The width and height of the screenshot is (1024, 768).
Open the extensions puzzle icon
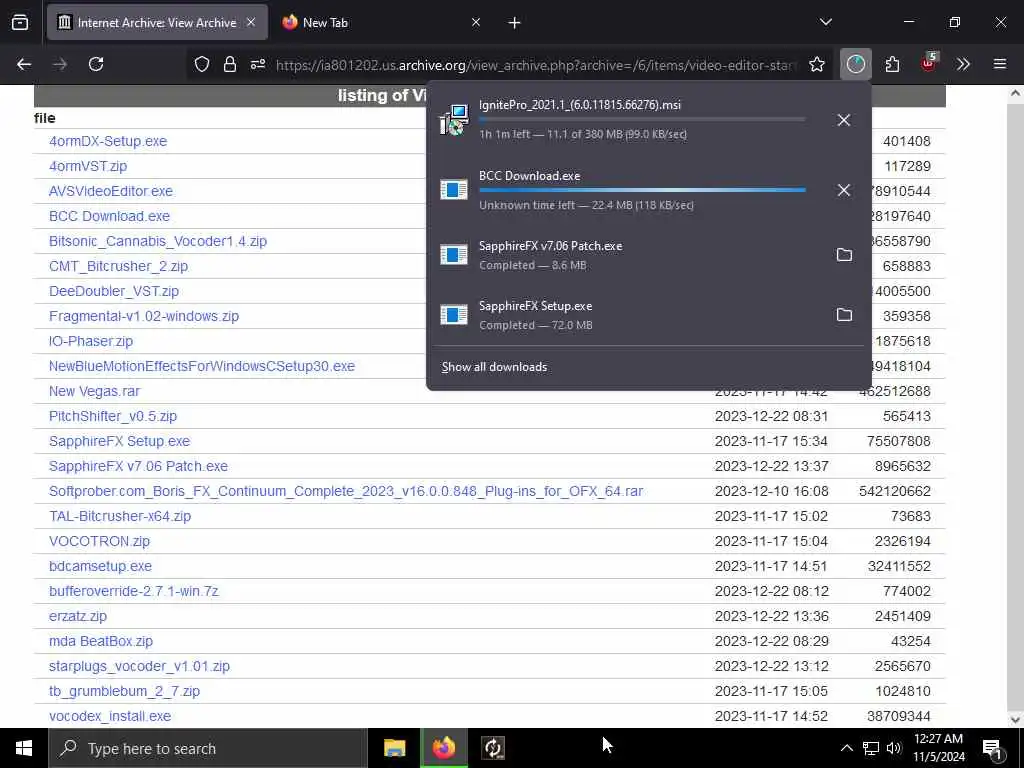pos(892,64)
